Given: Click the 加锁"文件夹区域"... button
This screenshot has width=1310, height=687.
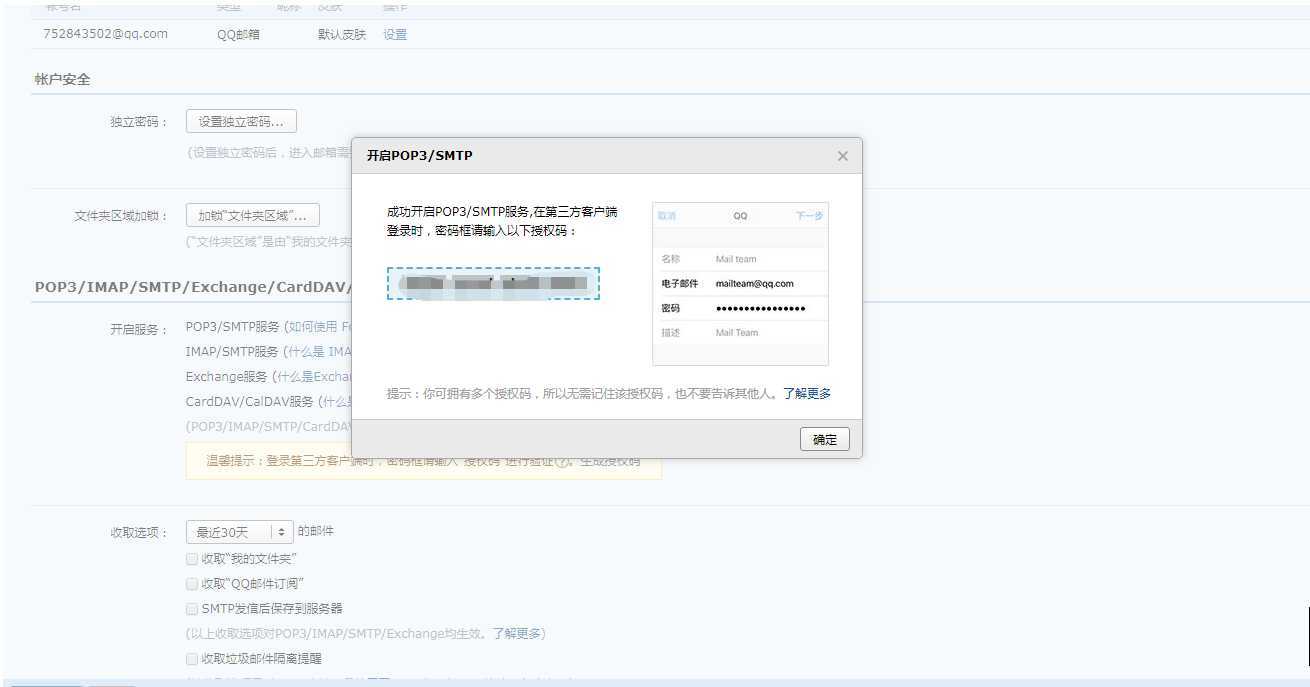Looking at the screenshot, I should point(253,215).
